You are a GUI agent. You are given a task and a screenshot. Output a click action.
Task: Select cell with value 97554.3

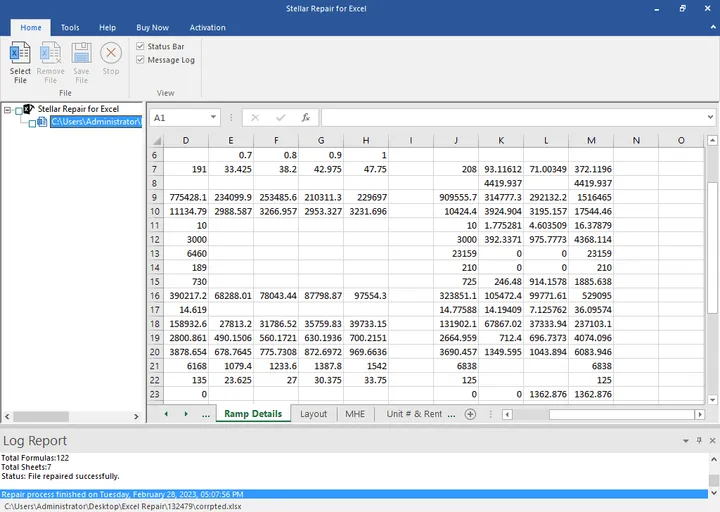366,296
